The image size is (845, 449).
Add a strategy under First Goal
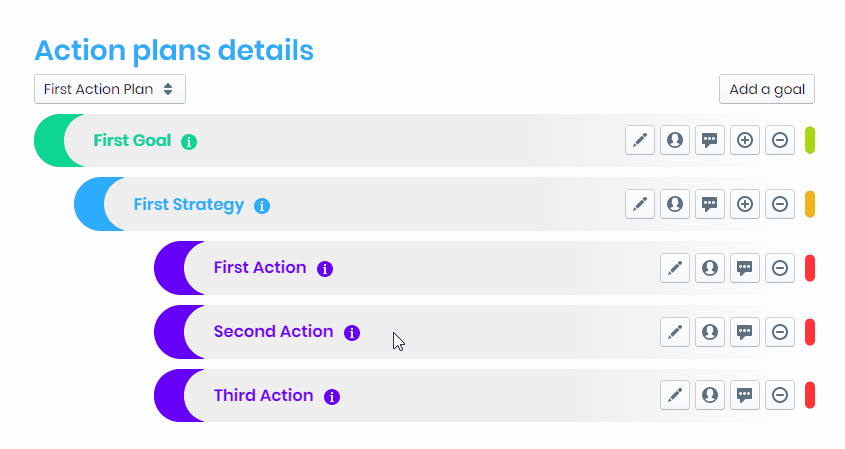(745, 140)
